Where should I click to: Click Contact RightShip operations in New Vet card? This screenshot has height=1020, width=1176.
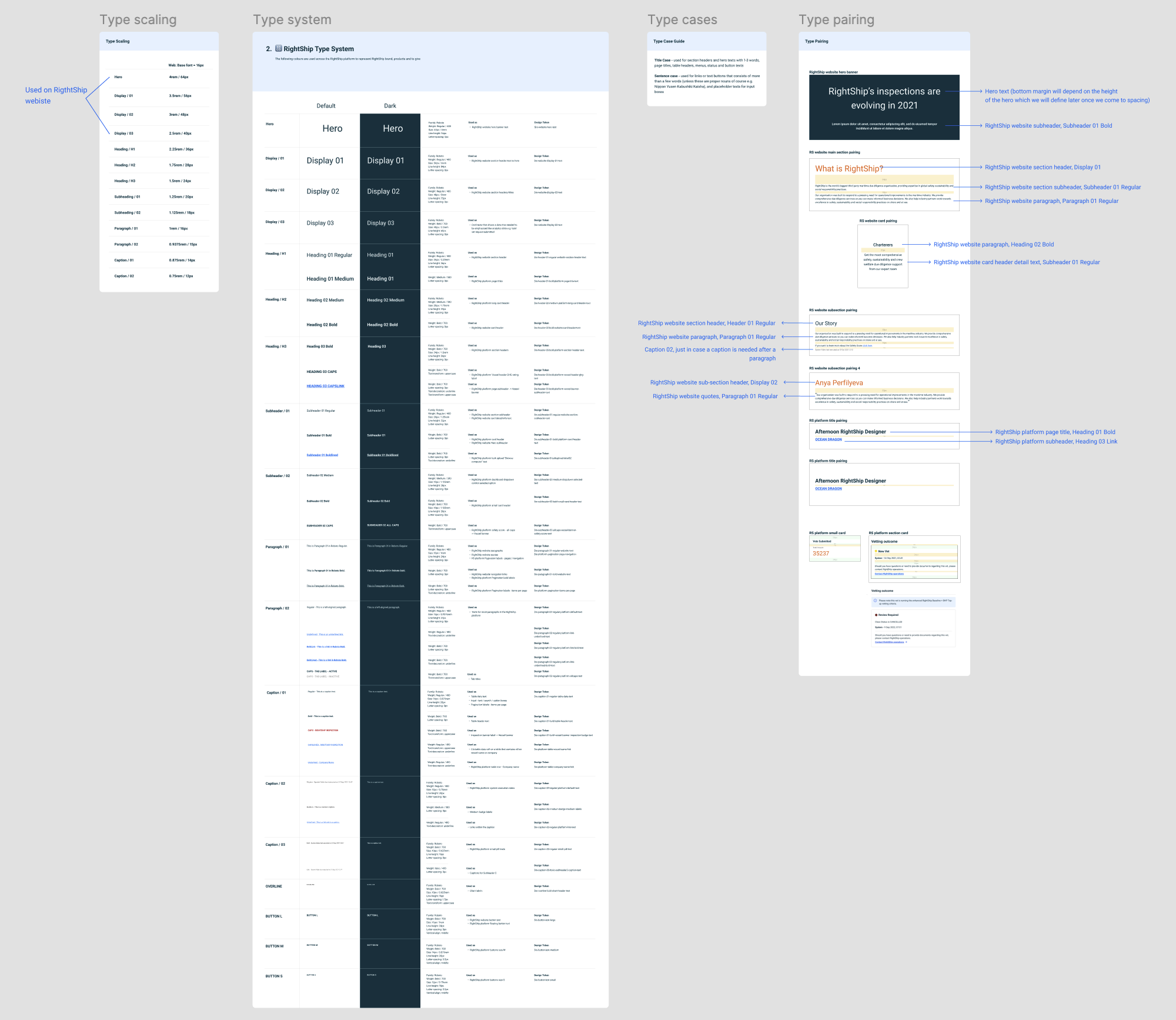click(889, 574)
